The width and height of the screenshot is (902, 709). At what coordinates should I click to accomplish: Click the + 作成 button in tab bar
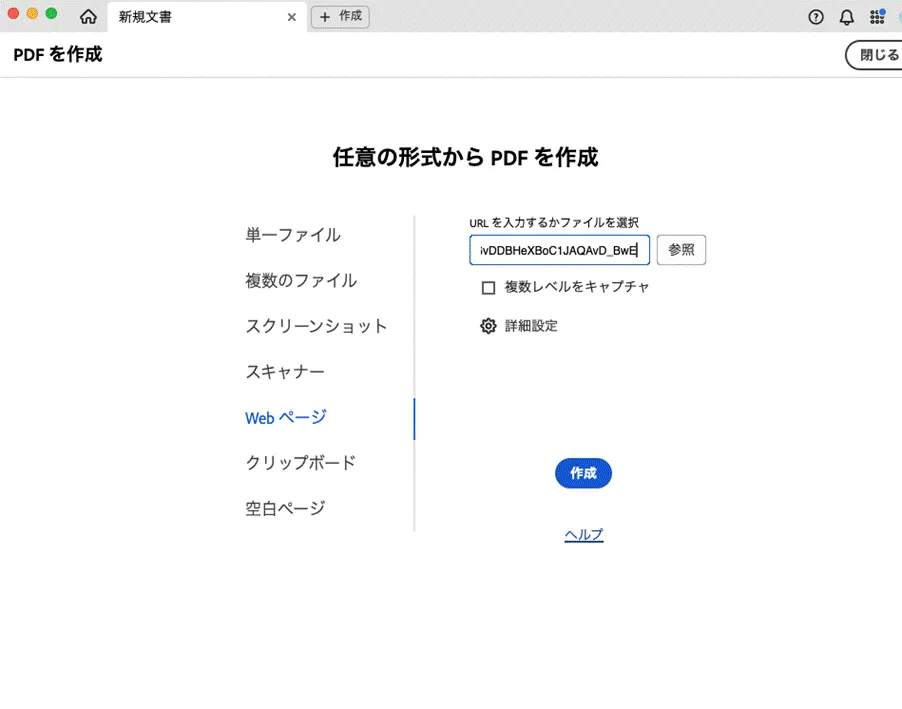click(x=340, y=17)
